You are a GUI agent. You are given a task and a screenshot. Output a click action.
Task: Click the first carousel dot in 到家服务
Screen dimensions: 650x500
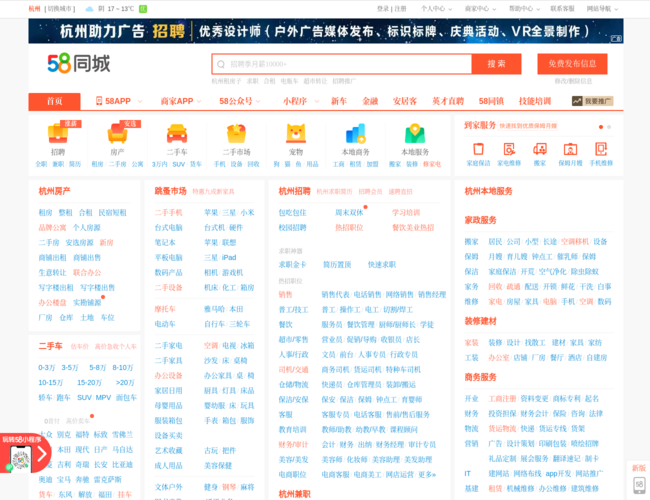point(601,127)
